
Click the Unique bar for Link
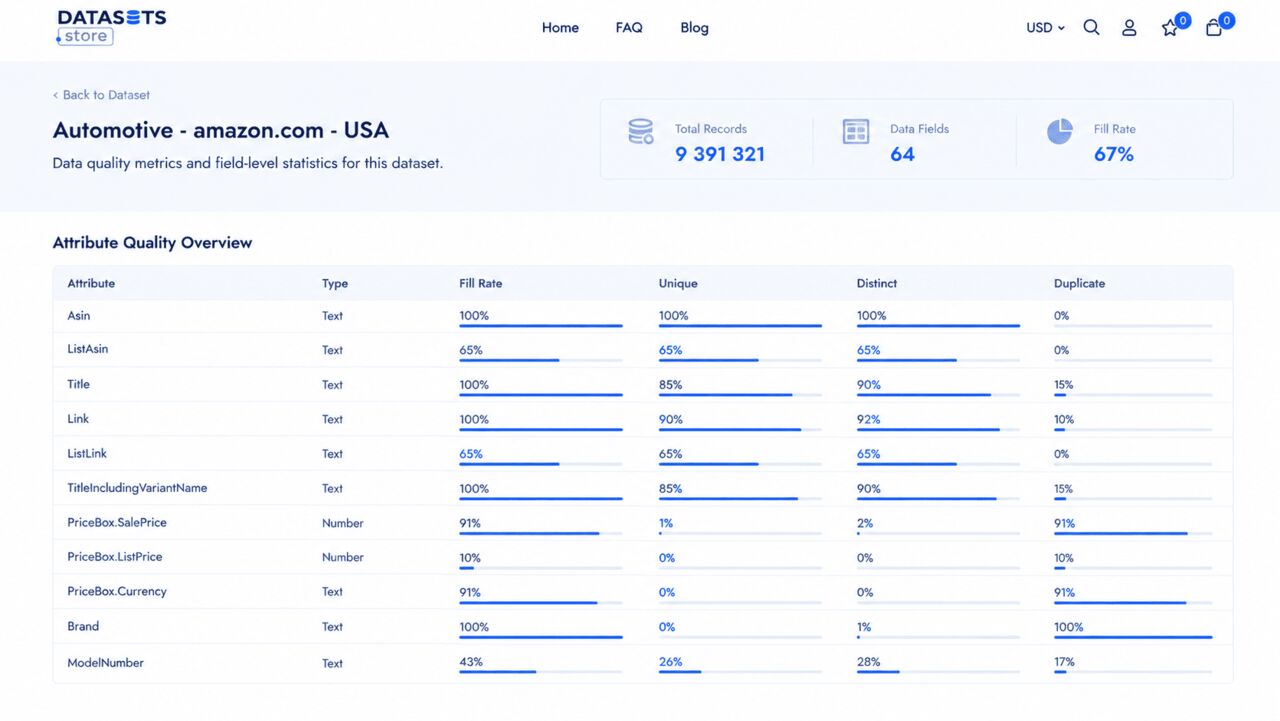(x=740, y=430)
